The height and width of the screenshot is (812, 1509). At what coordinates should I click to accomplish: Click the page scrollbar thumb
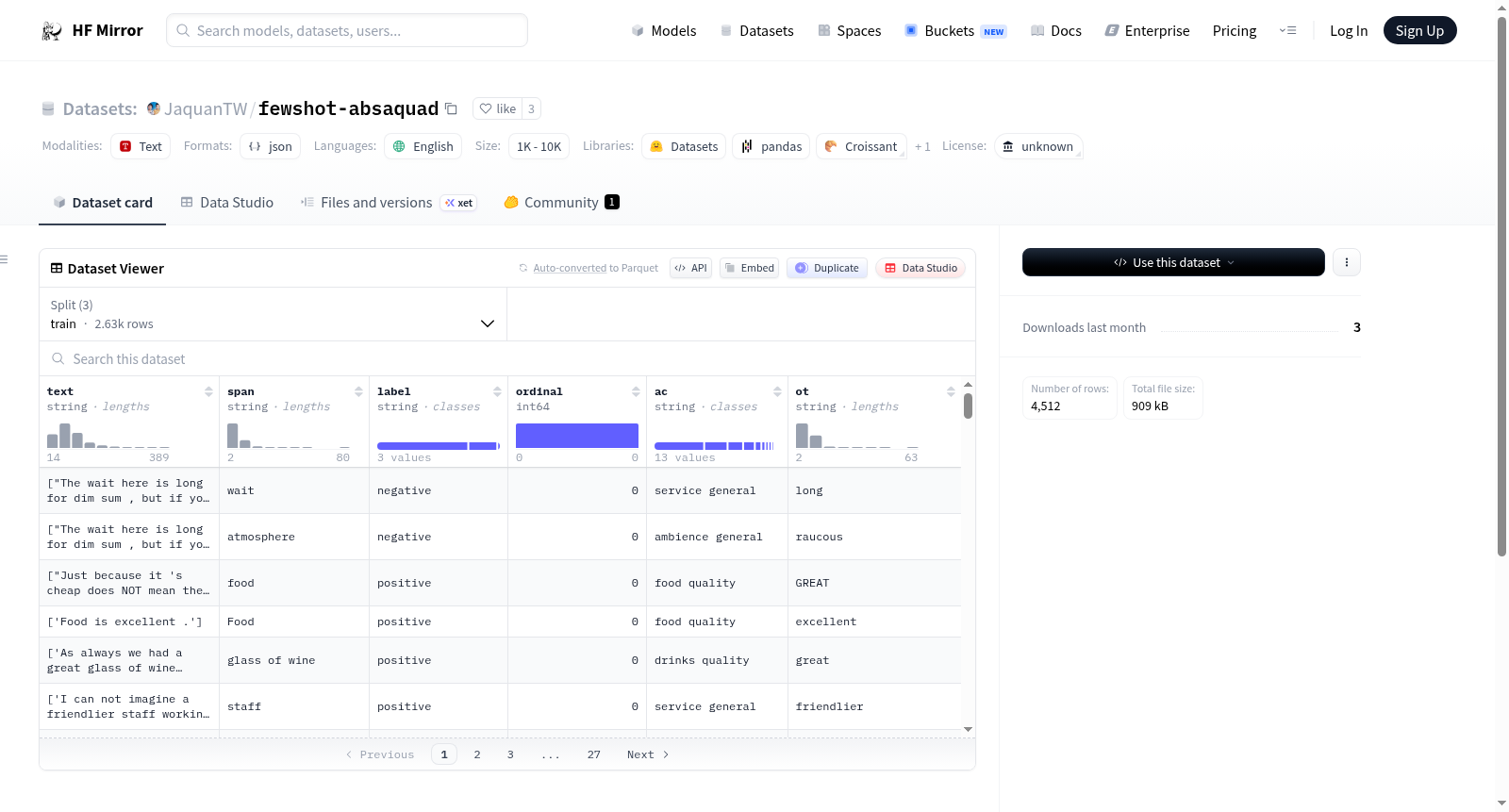(x=1501, y=286)
